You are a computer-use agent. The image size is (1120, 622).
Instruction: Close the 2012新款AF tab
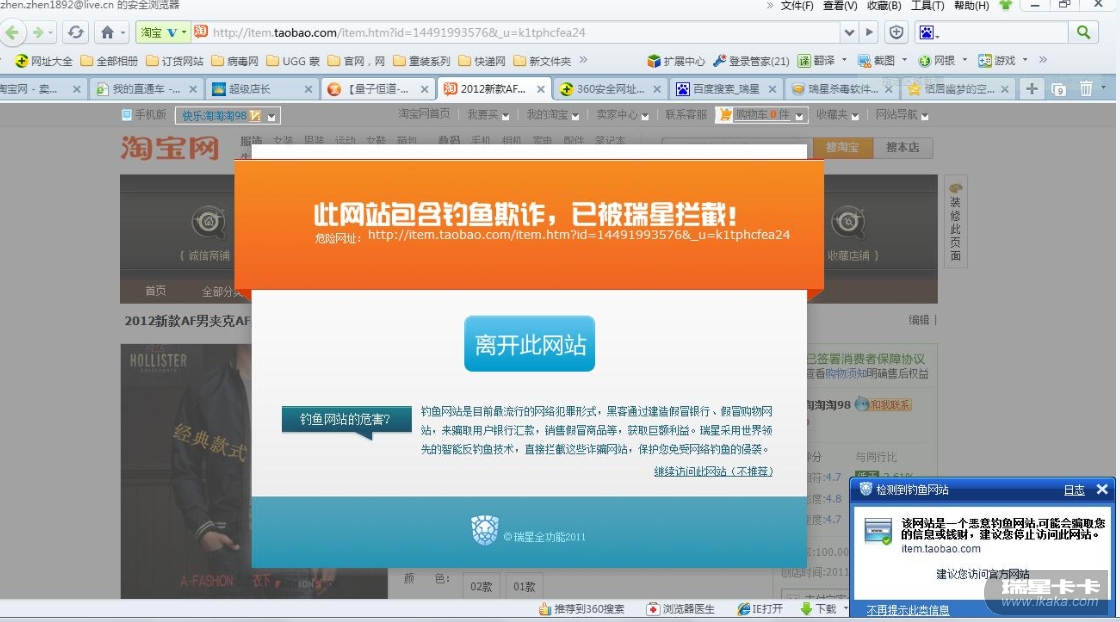[541, 89]
